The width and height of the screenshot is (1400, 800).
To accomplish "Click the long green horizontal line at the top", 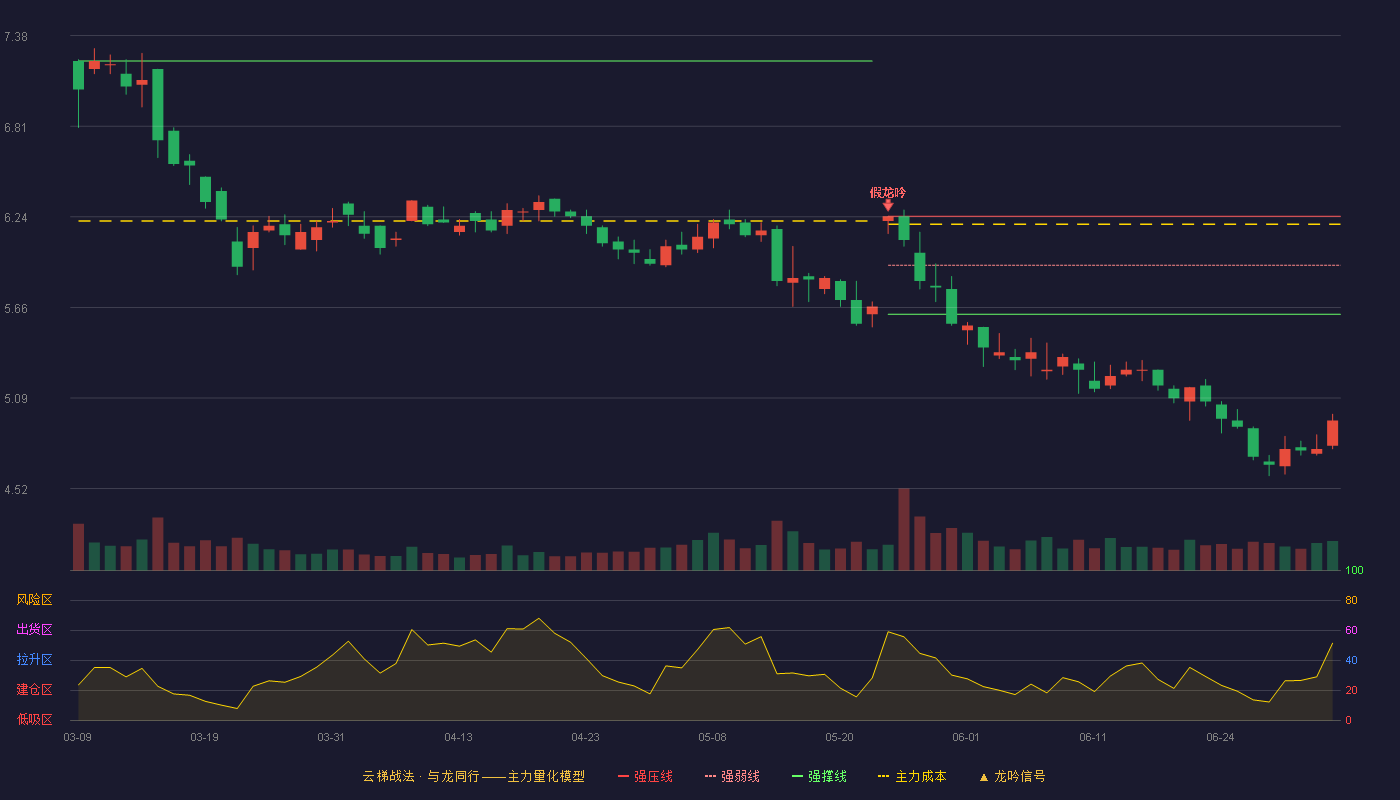I will 474,61.
